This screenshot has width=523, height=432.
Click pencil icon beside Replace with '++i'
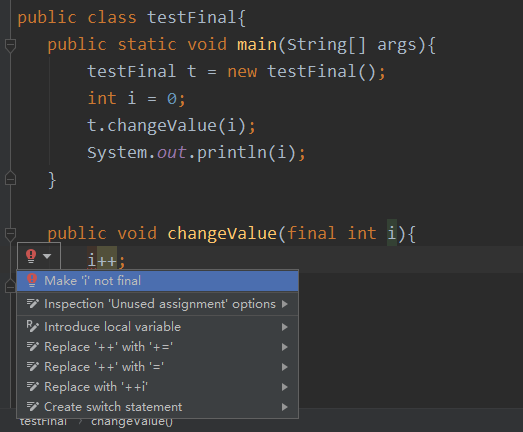(x=33, y=387)
